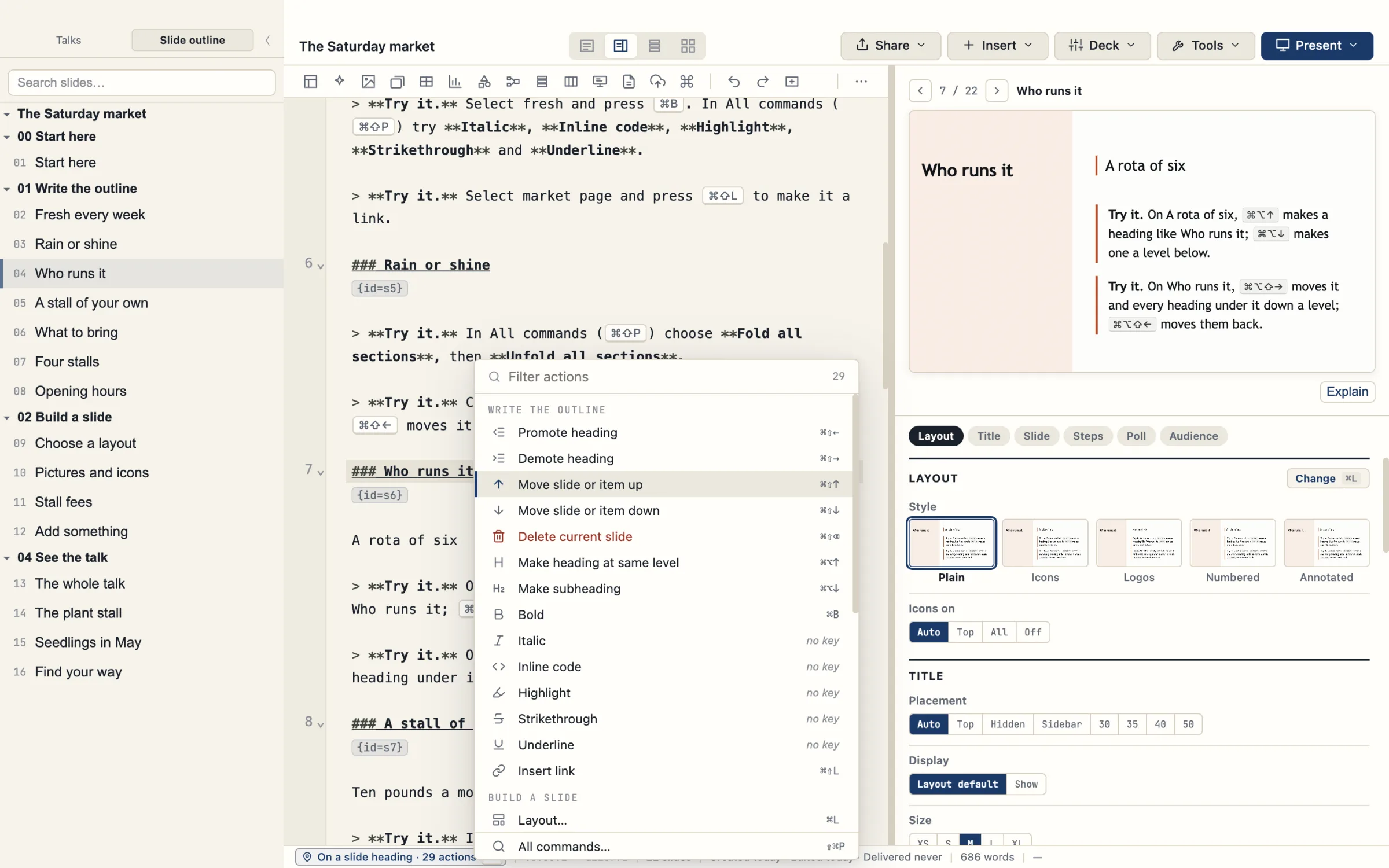Screen dimensions: 1389x868
Task: Click the command key shortcuts toolbar icon
Action: tap(687, 82)
